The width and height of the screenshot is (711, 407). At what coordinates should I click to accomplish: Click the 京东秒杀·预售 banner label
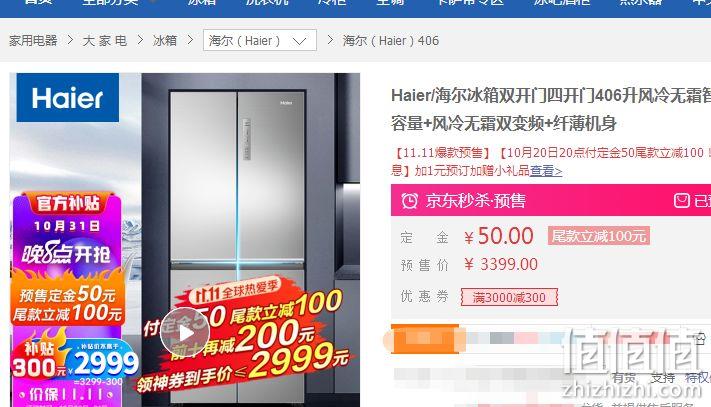476,200
